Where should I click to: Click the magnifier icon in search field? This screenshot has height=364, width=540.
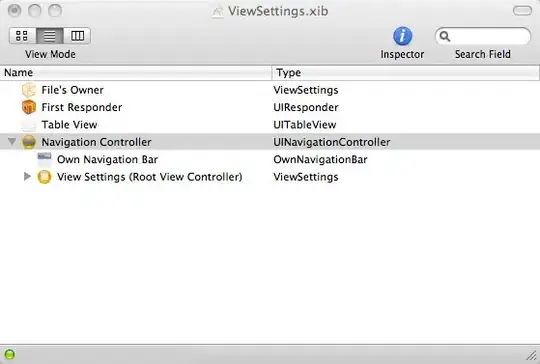[445, 36]
